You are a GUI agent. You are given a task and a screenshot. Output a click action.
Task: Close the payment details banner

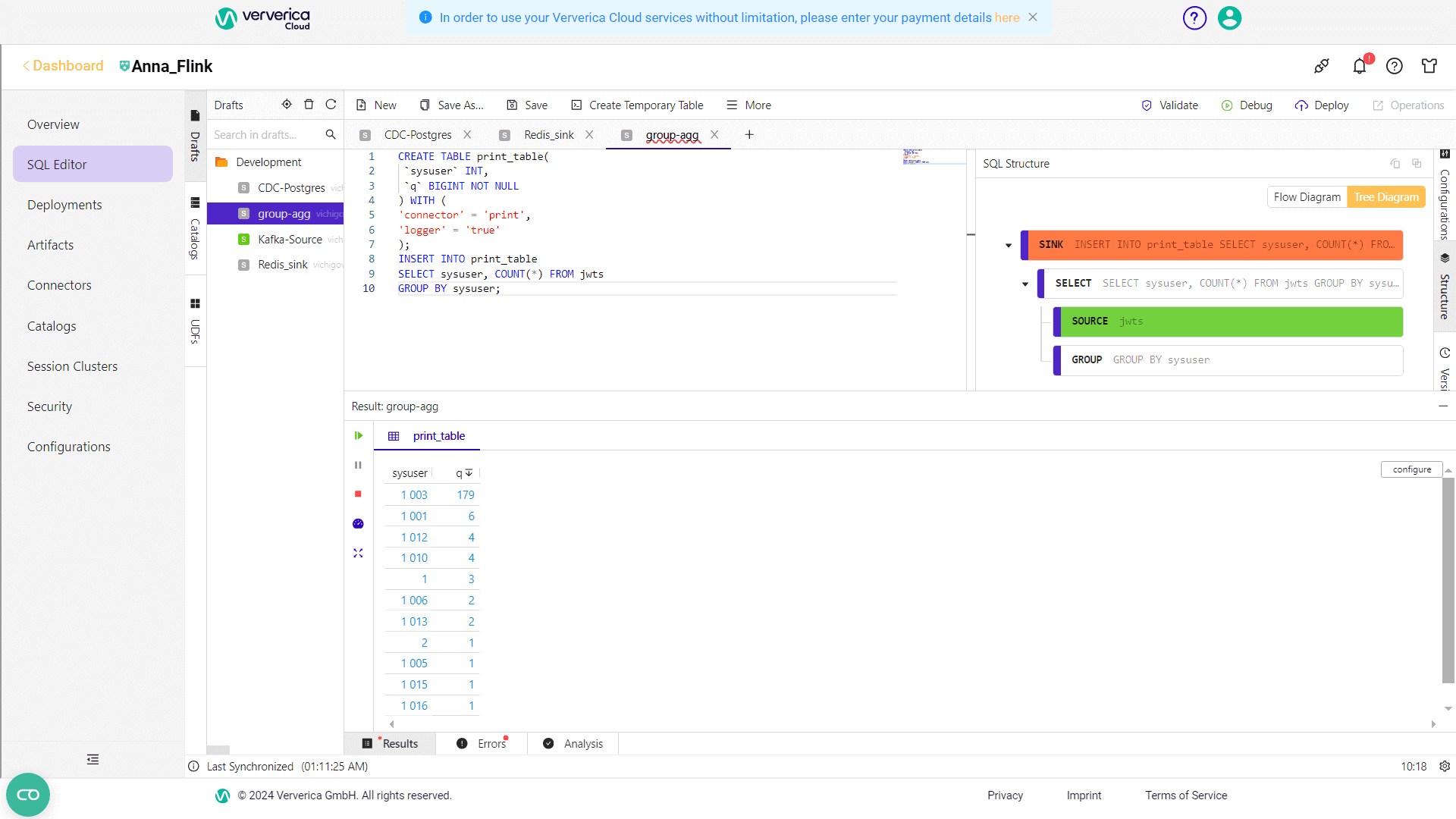[1033, 17]
